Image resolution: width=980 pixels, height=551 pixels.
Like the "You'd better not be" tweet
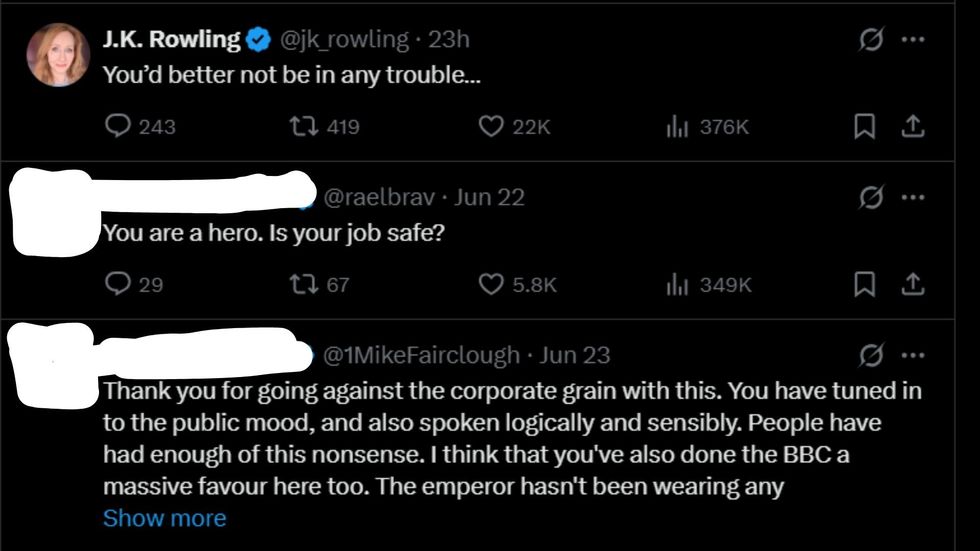click(491, 127)
